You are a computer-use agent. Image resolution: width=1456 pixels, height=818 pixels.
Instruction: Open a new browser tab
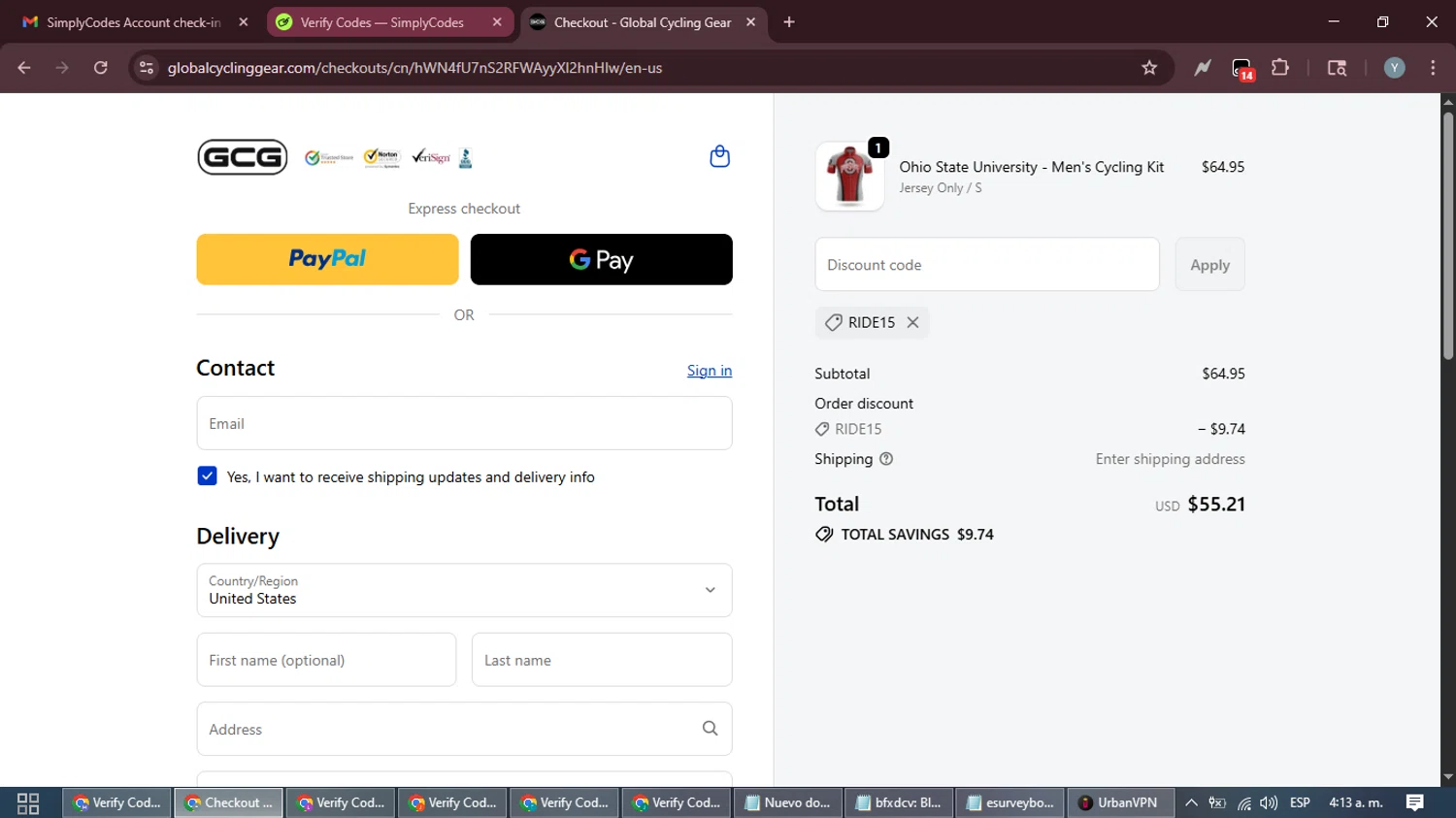(x=789, y=22)
